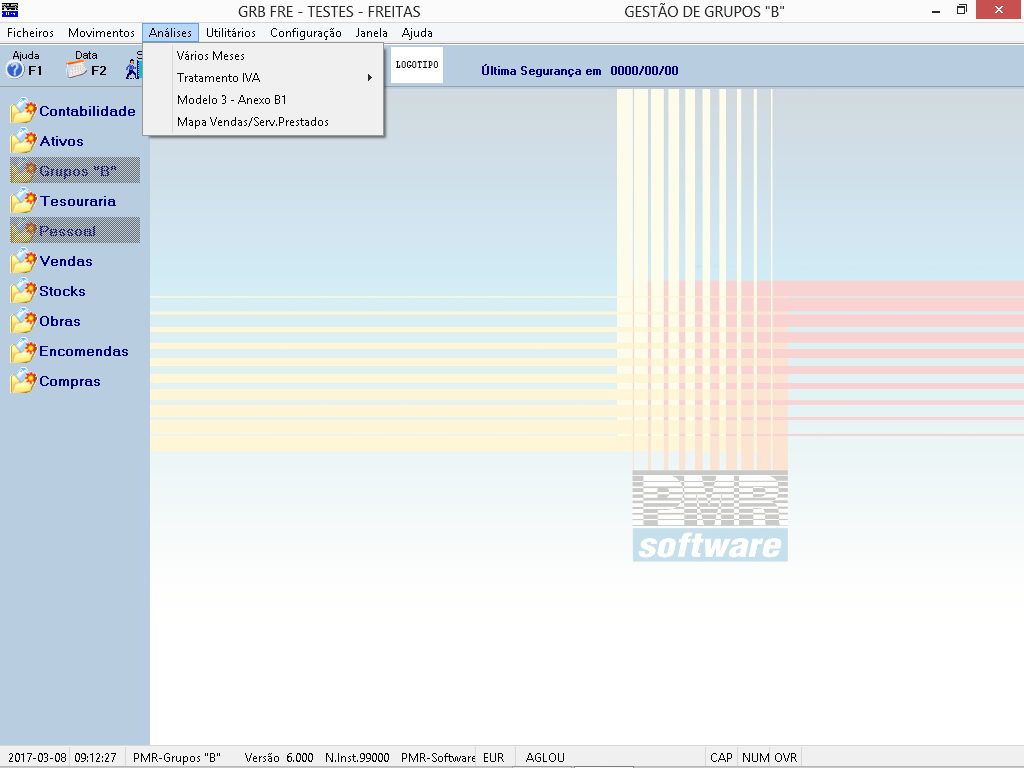The height and width of the screenshot is (768, 1024).
Task: Open the Contabilidade module folder icon
Action: 24,111
